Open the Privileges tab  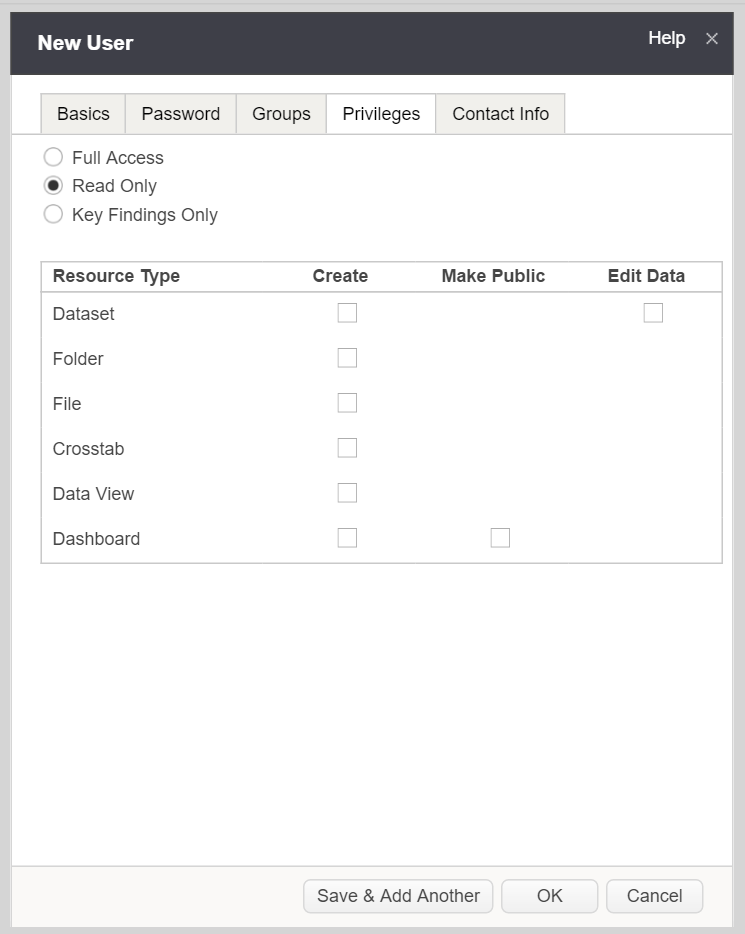tap(380, 113)
